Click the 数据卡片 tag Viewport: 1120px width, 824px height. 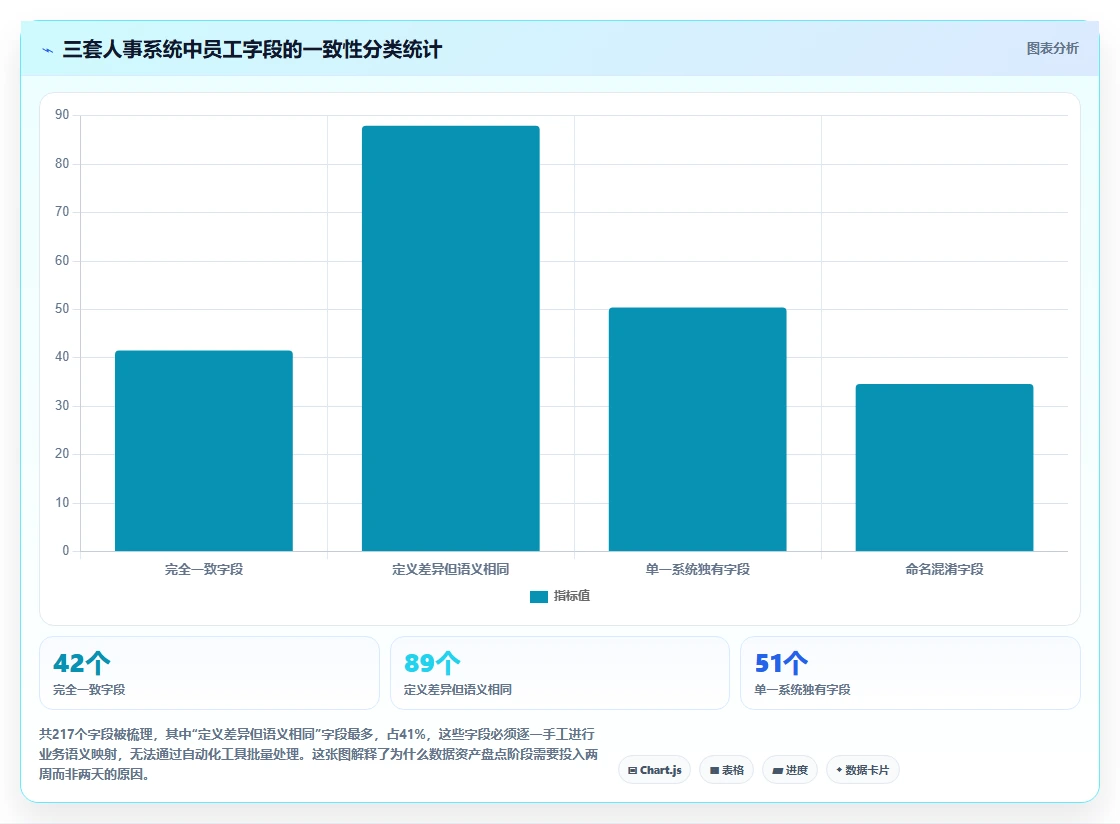pyautogui.click(x=863, y=770)
